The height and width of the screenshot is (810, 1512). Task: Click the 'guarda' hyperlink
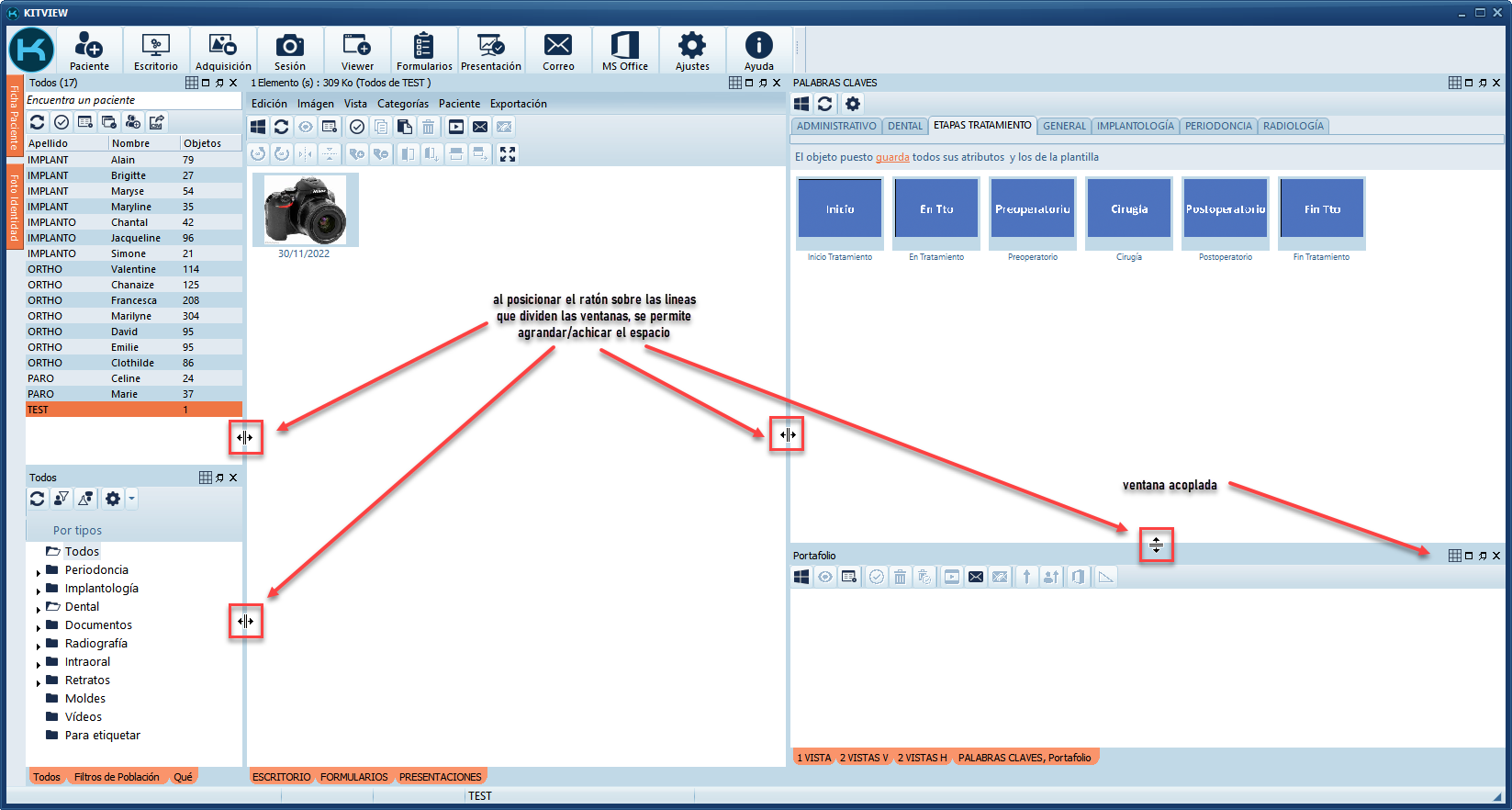point(891,157)
